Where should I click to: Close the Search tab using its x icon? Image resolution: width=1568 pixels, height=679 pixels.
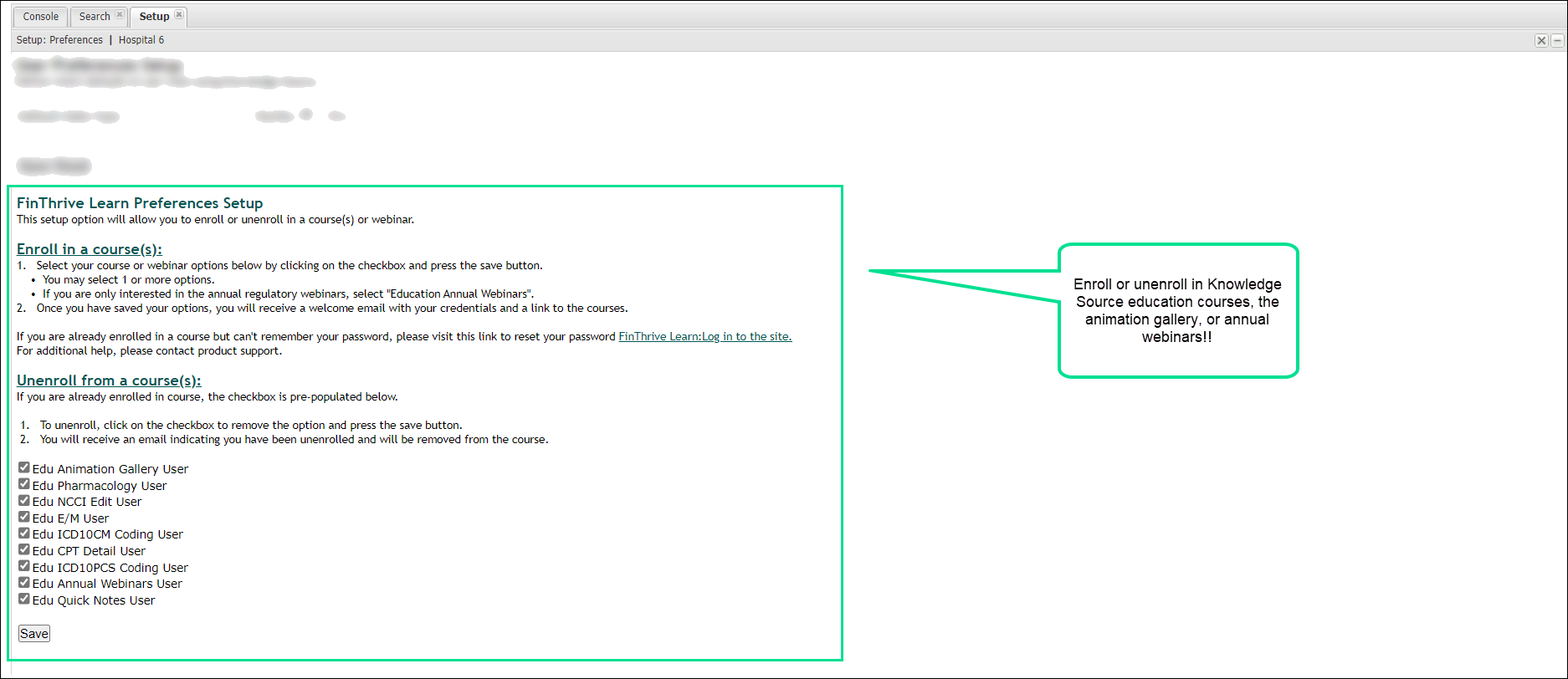click(x=120, y=15)
